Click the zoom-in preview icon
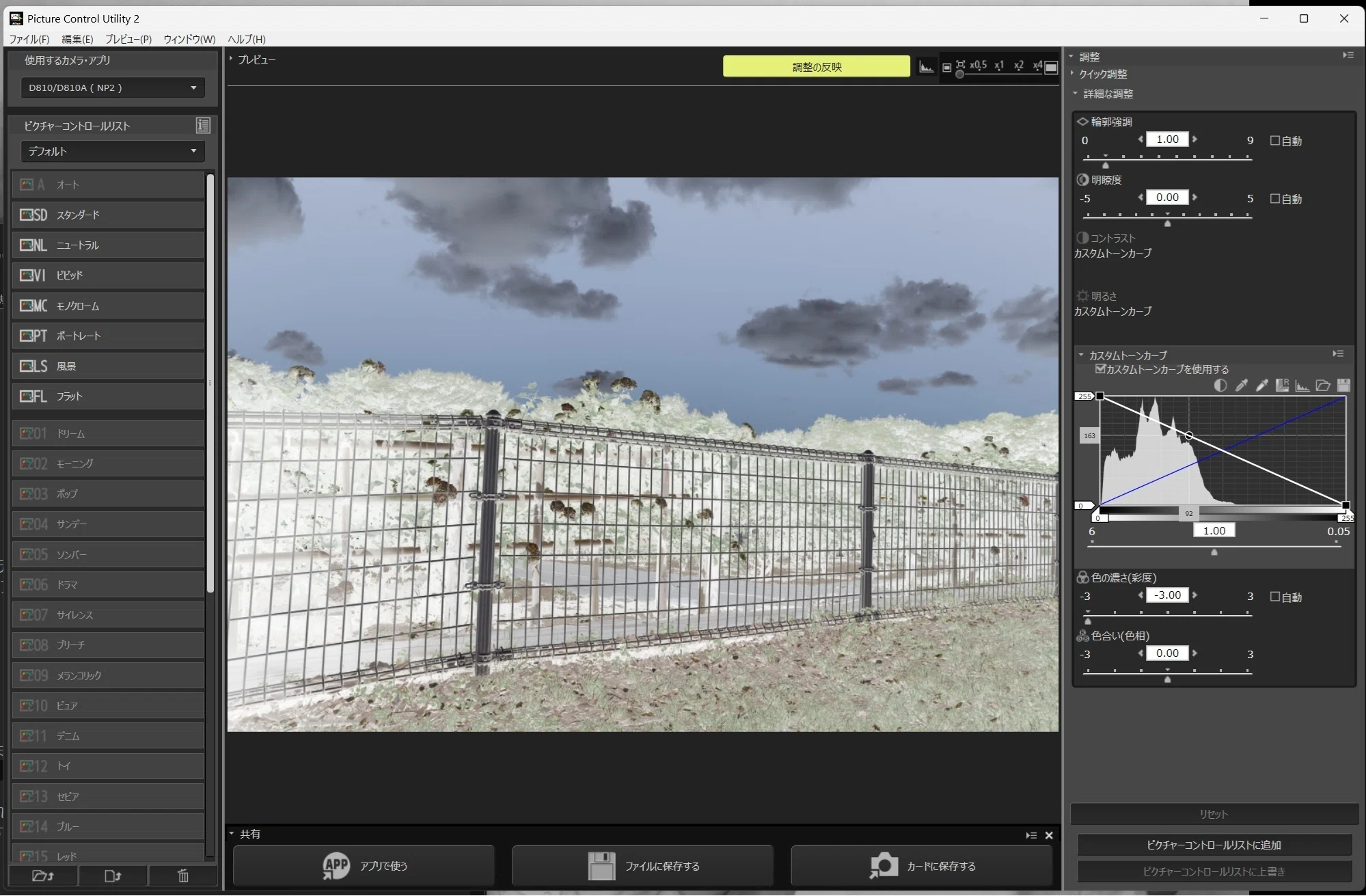 coord(1051,66)
